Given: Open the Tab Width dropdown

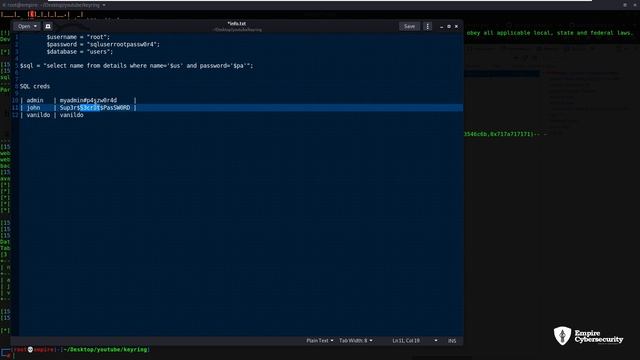Looking at the screenshot, I should 356,340.
